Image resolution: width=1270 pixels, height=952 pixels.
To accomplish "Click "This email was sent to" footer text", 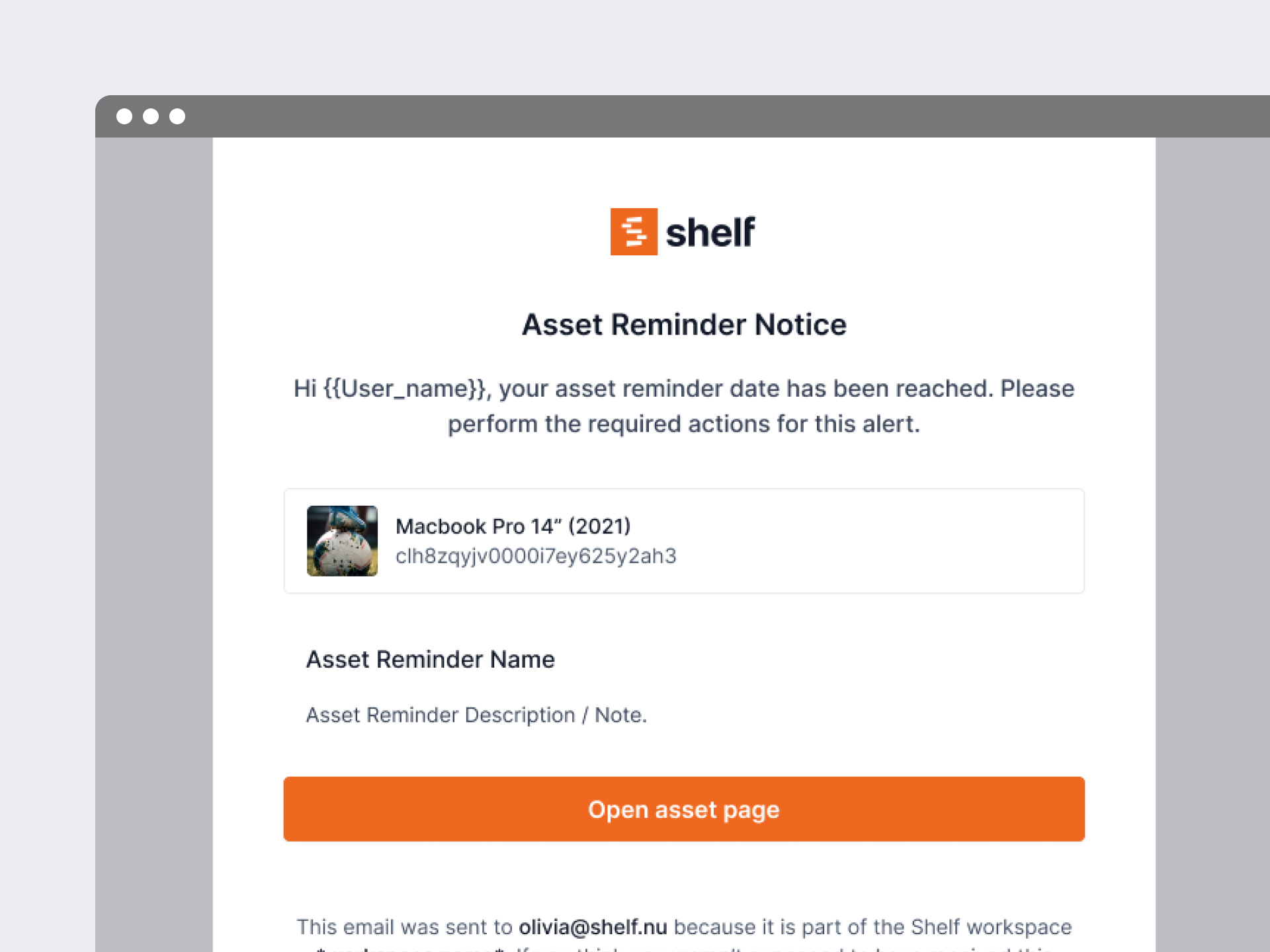I will 404,927.
